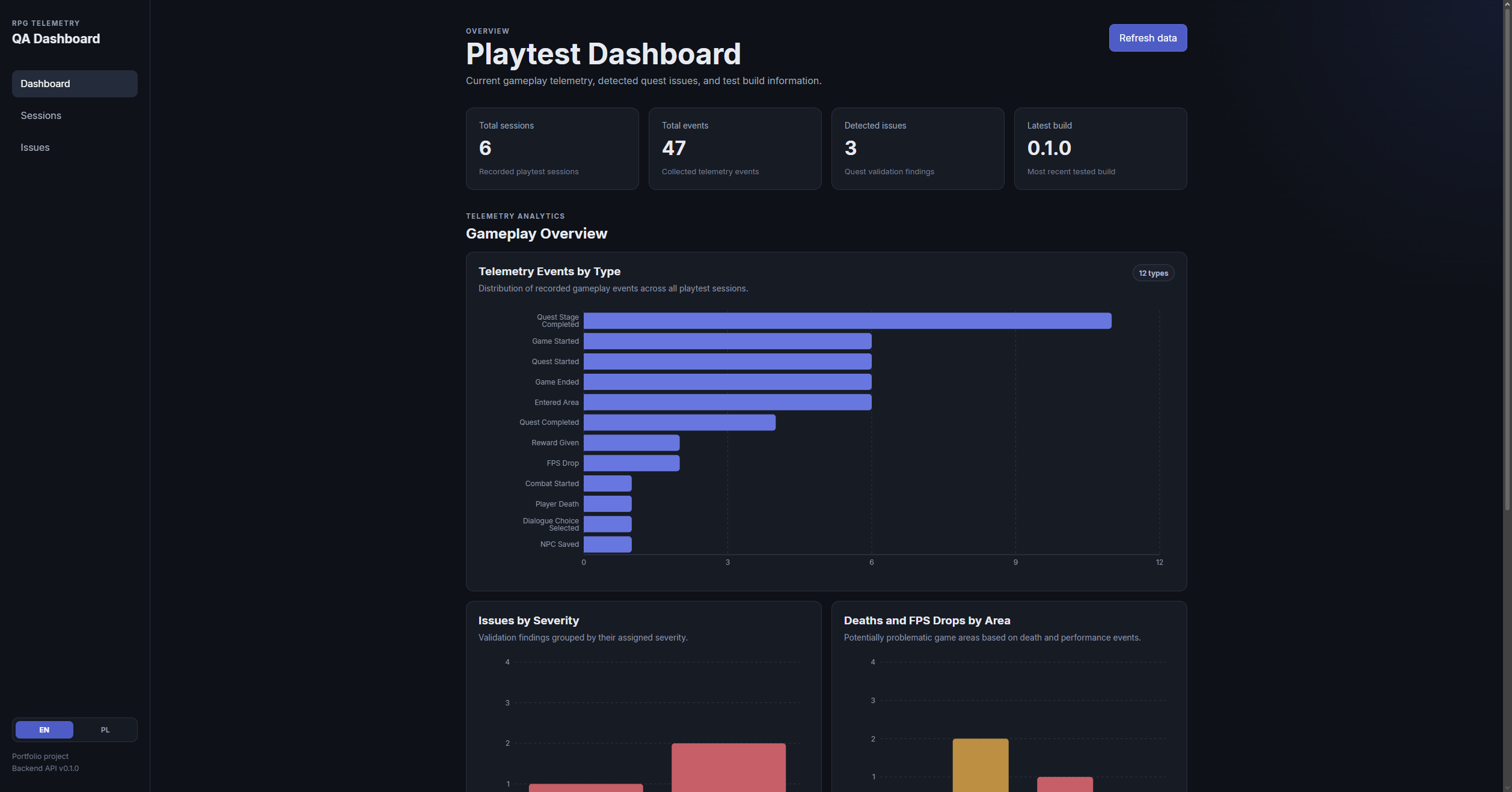Click the red bar in Deaths and FPS Drops chart
The width and height of the screenshot is (1512, 792).
pos(1065,784)
